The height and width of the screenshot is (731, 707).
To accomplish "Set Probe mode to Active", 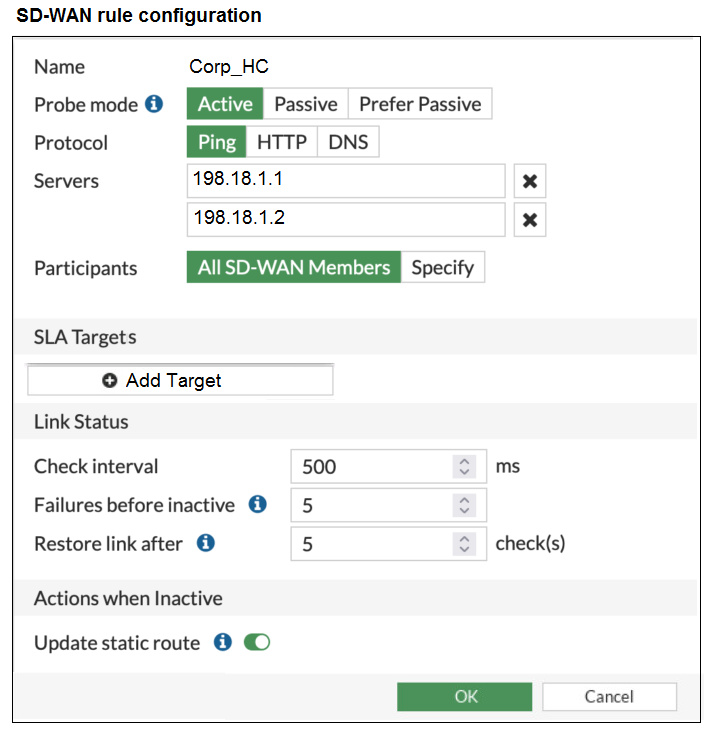I will tap(225, 103).
